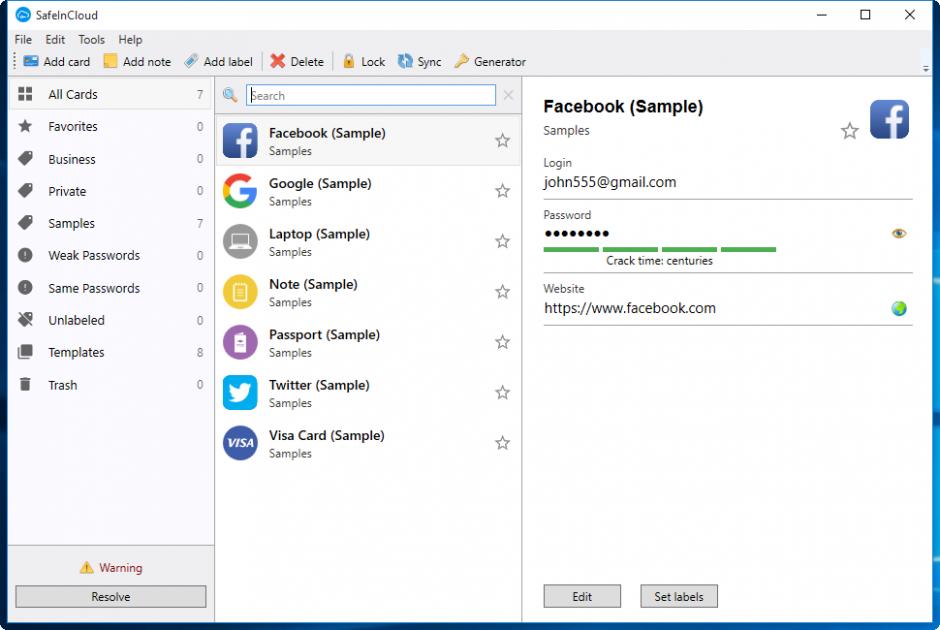Click the Add note toolbar icon
940x630 pixels.
pyautogui.click(x=110, y=61)
